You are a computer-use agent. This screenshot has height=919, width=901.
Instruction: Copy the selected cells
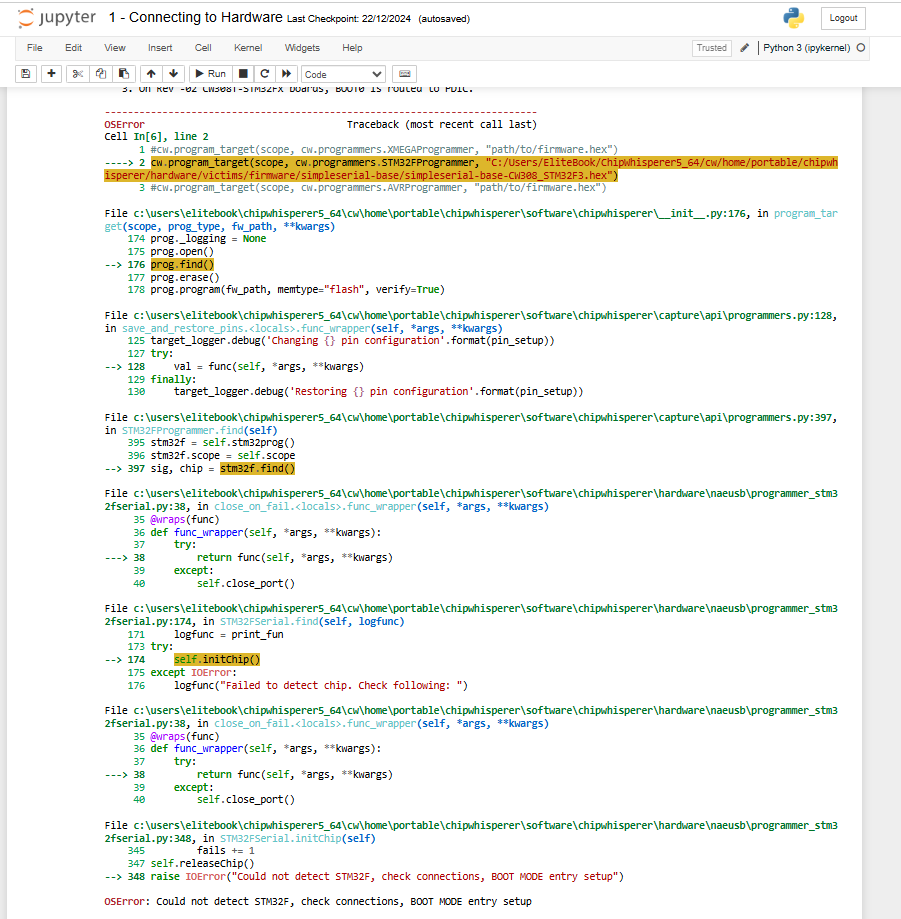(101, 74)
